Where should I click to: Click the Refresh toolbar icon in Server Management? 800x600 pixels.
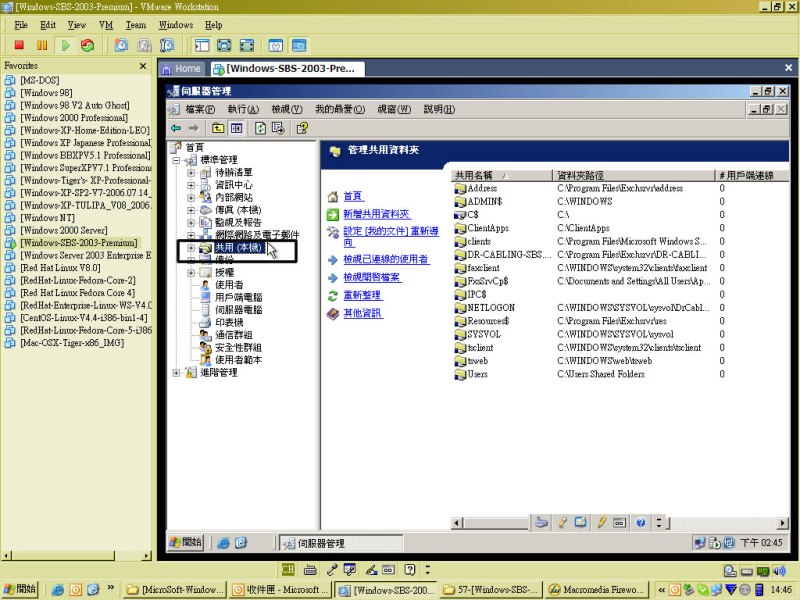pos(260,128)
